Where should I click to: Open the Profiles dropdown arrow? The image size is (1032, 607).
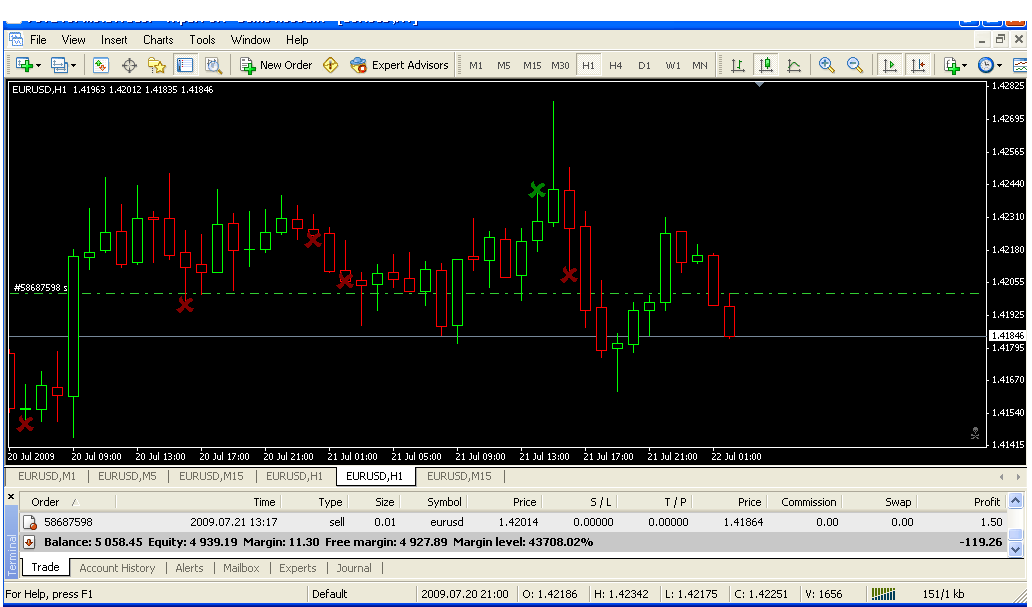pos(74,66)
